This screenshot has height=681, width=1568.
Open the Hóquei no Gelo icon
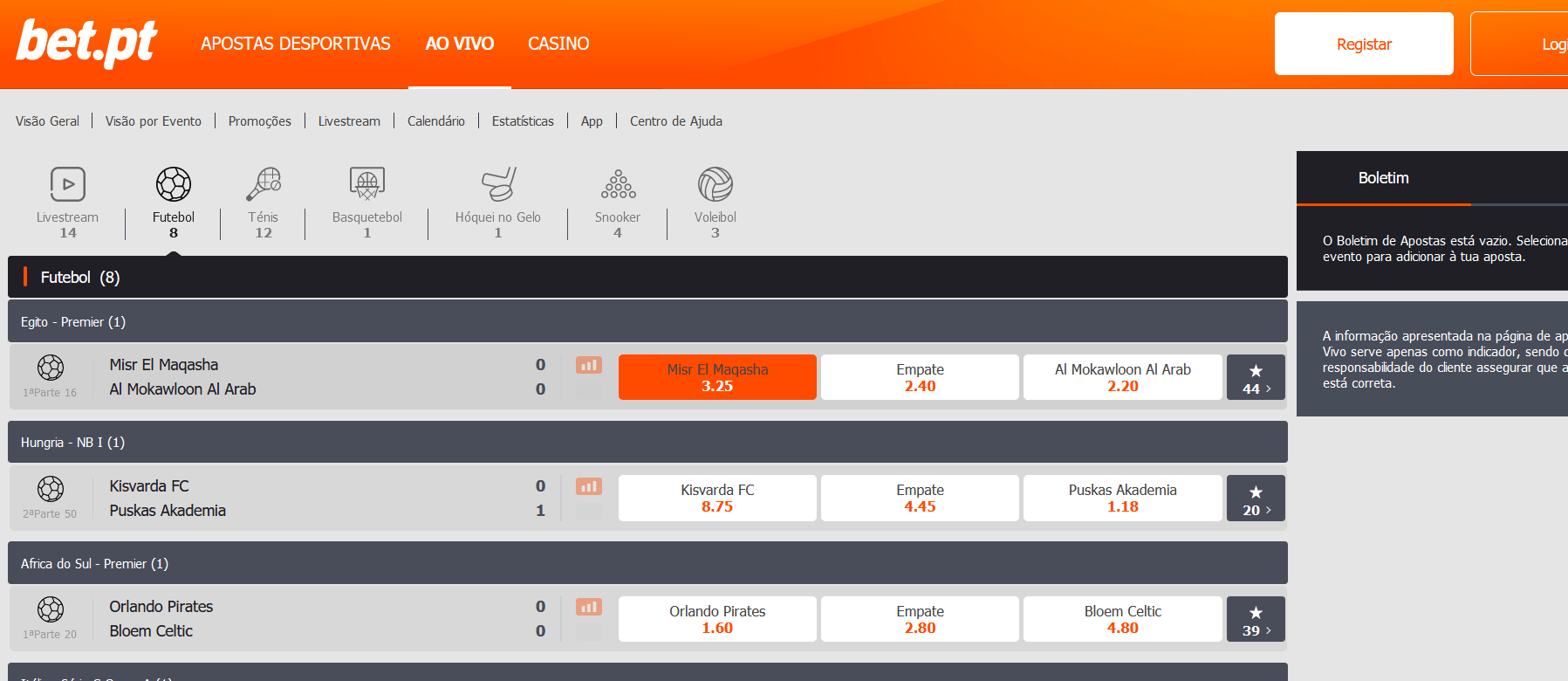[x=498, y=184]
